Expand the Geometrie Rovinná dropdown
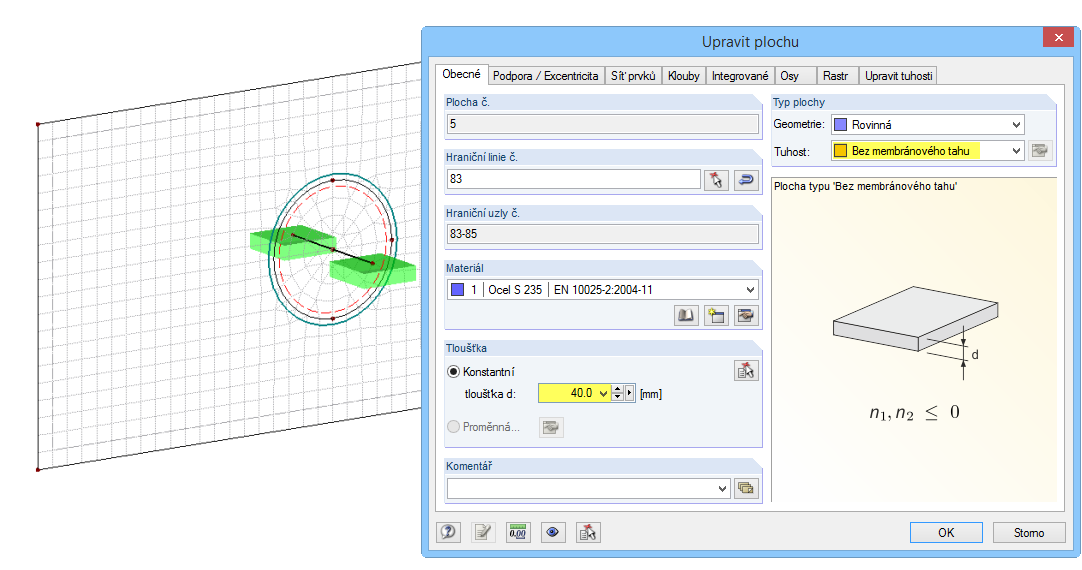Viewport: 1082px width, 570px height. point(1016,125)
